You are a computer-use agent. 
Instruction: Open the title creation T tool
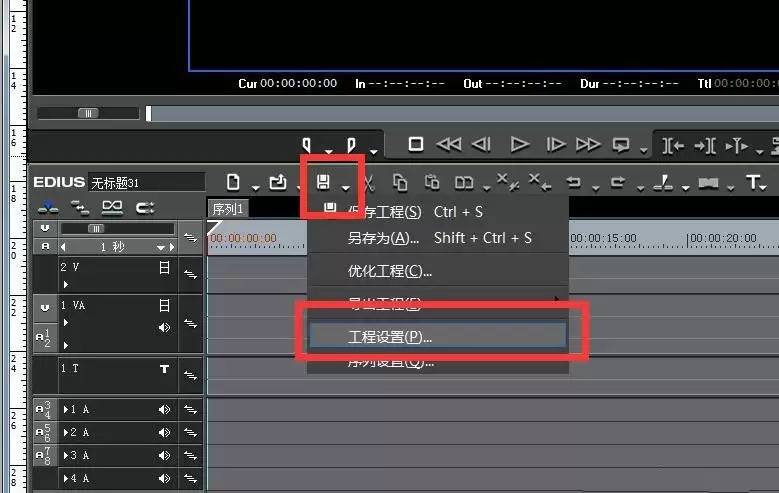[753, 182]
